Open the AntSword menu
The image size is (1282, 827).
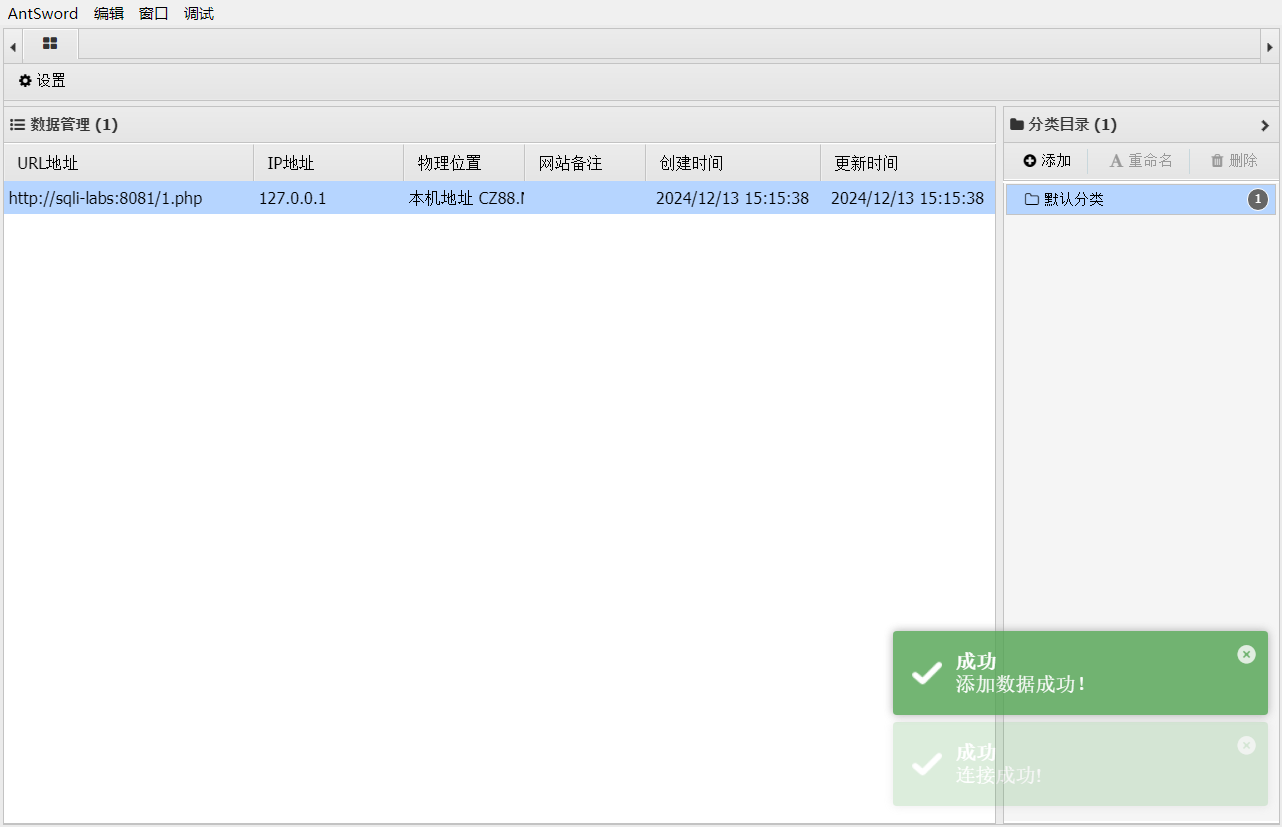point(43,14)
